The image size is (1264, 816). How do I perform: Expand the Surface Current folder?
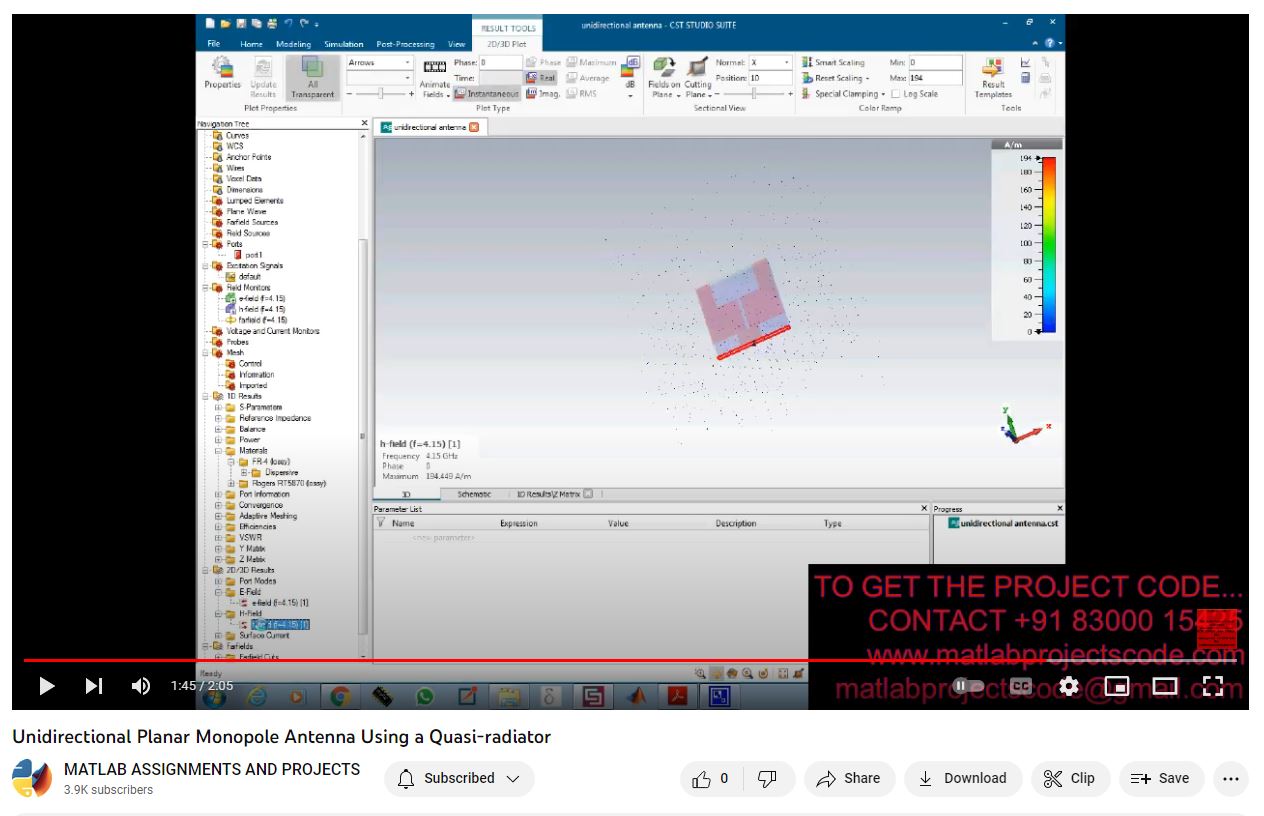[x=219, y=635]
